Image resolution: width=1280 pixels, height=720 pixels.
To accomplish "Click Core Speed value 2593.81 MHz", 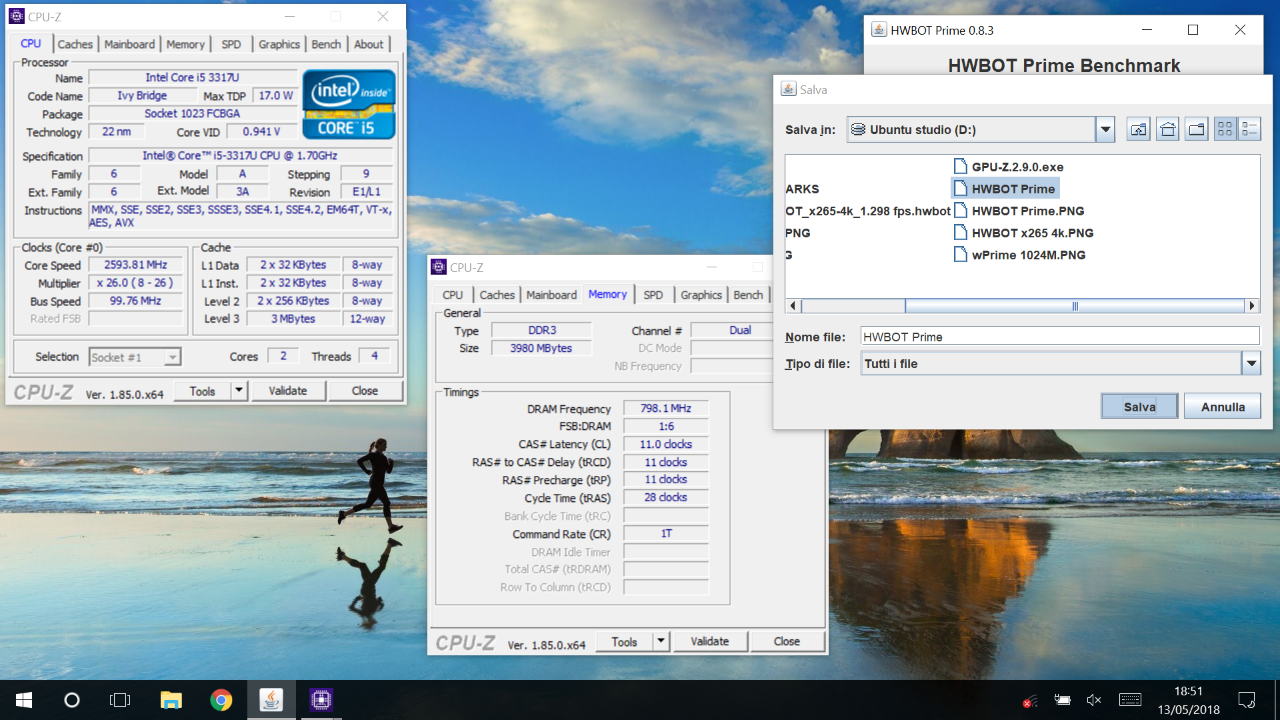I will [136, 265].
